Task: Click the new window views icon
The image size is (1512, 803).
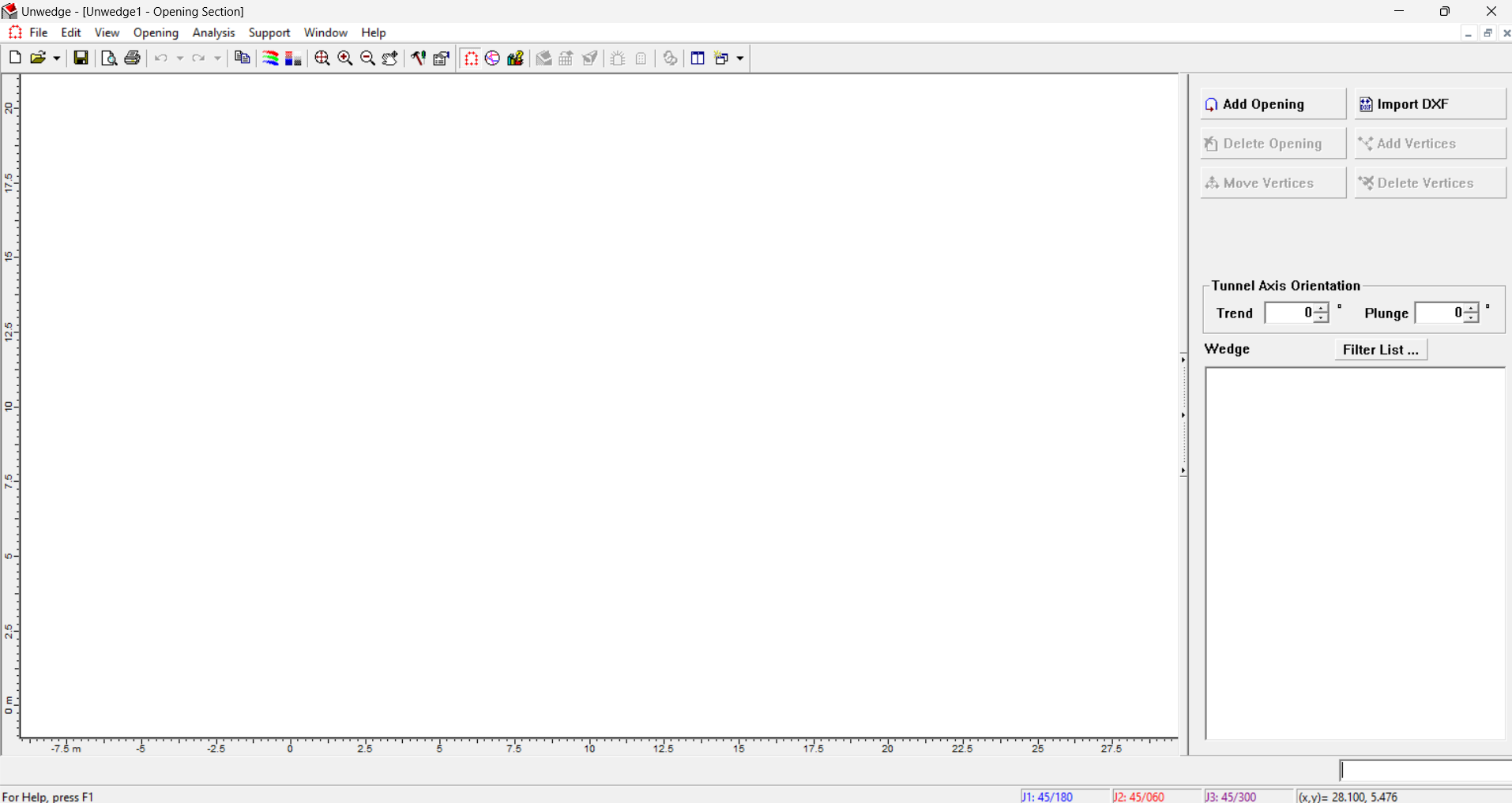Action: (x=721, y=58)
